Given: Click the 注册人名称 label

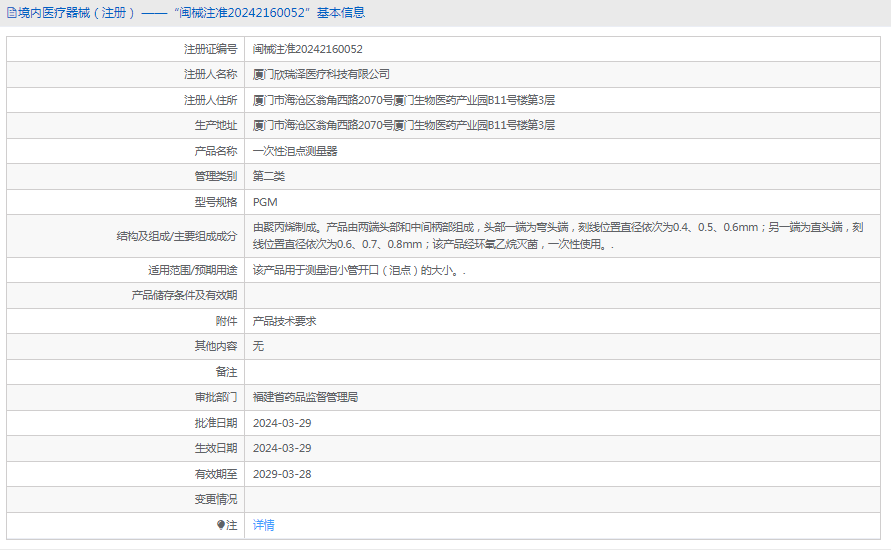Looking at the screenshot, I should pyautogui.click(x=210, y=74).
